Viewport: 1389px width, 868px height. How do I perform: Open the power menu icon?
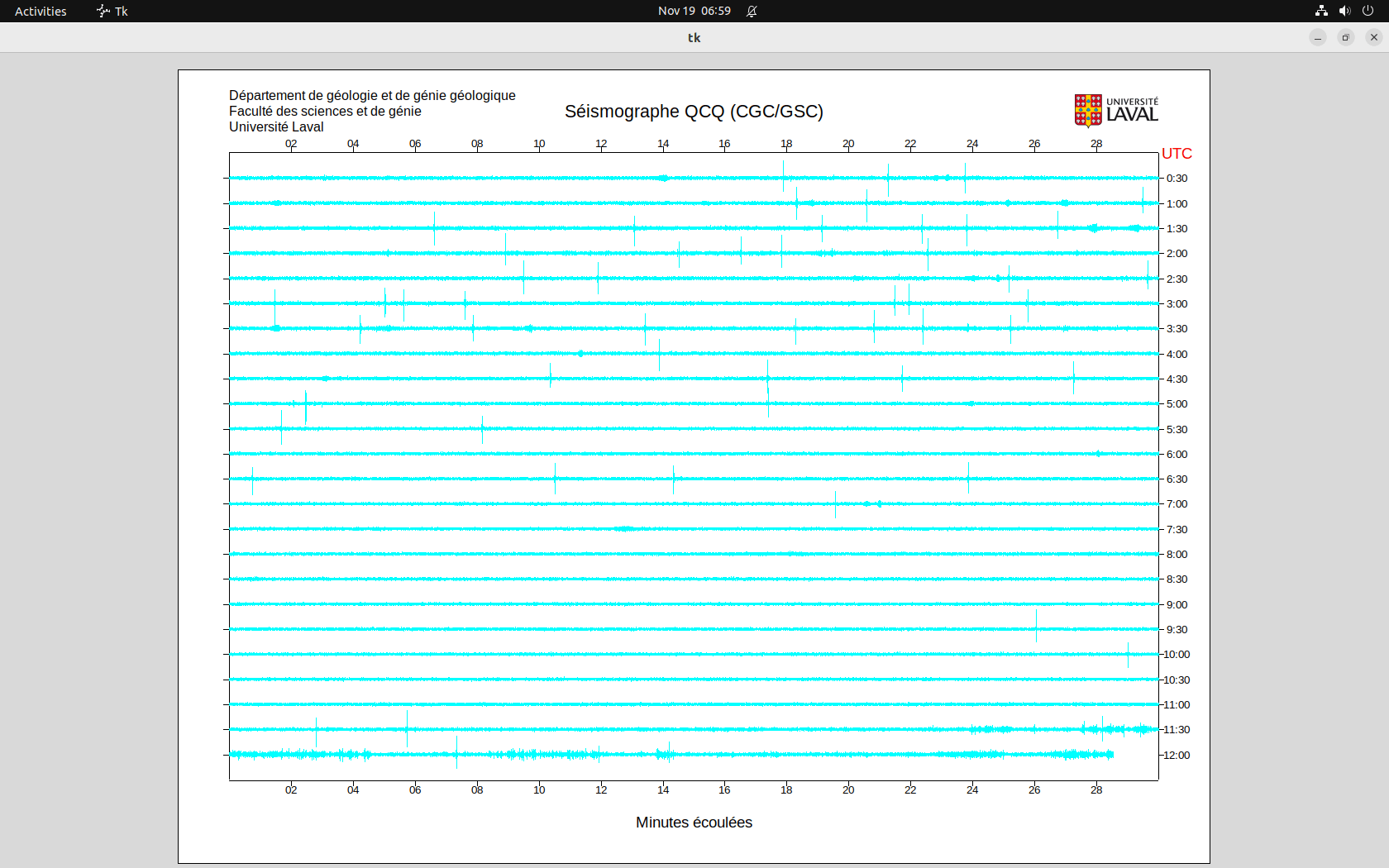pyautogui.click(x=1368, y=11)
